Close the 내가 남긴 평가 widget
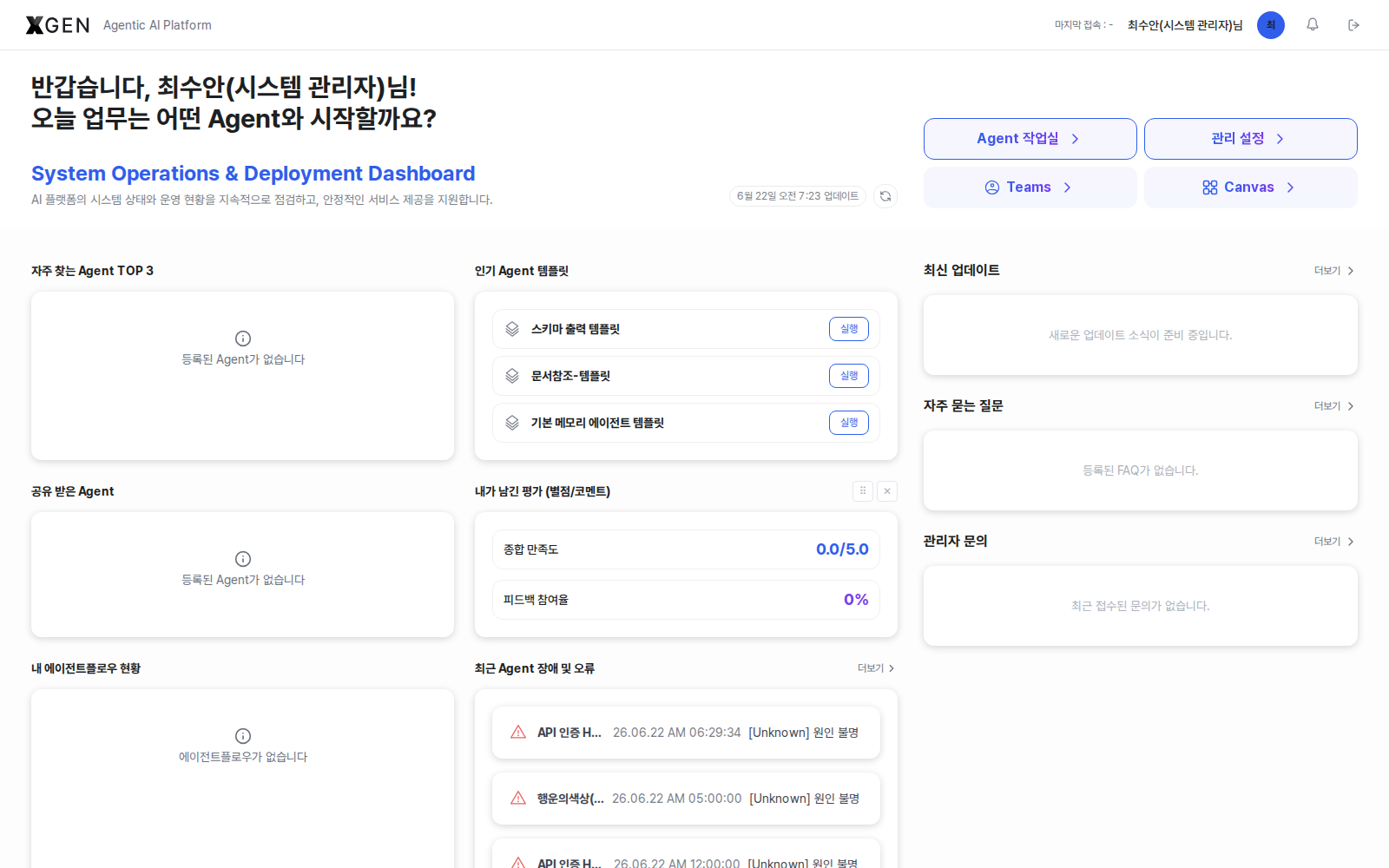Image resolution: width=1389 pixels, height=868 pixels. pos(887,491)
